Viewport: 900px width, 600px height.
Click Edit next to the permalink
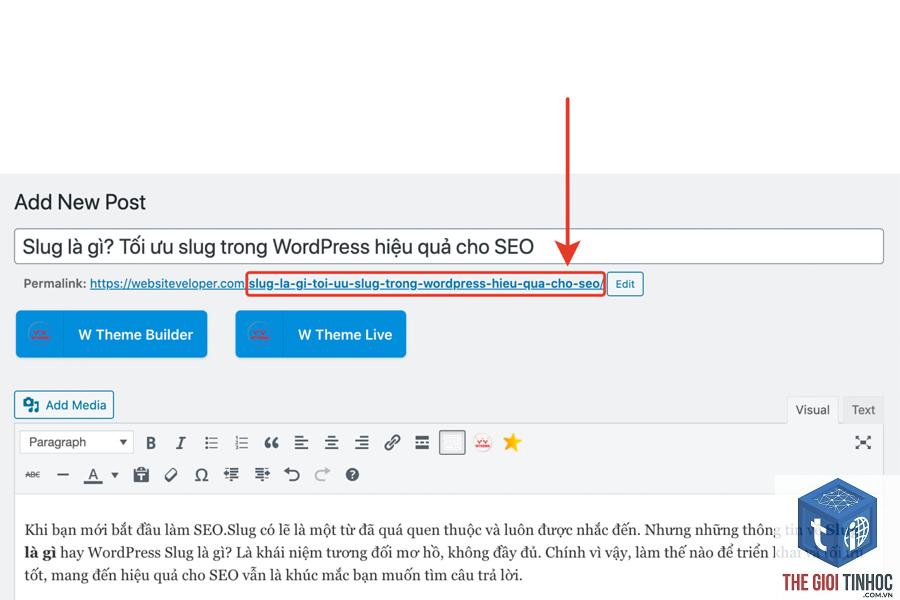(x=625, y=284)
